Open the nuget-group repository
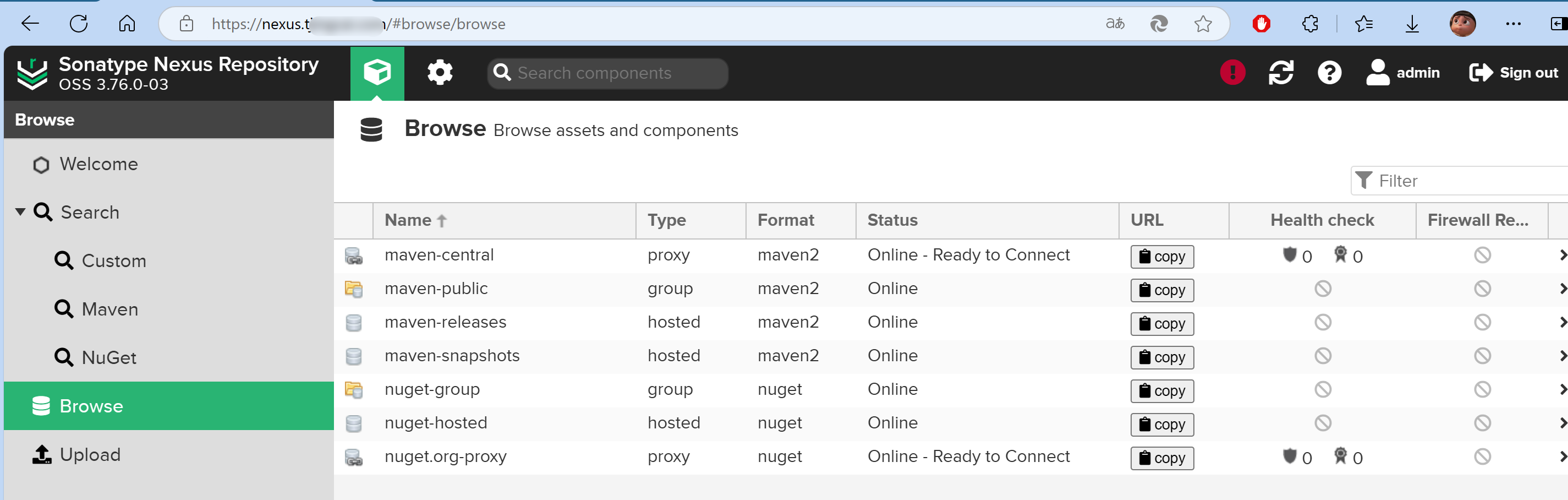The height and width of the screenshot is (500, 1568). (x=432, y=389)
